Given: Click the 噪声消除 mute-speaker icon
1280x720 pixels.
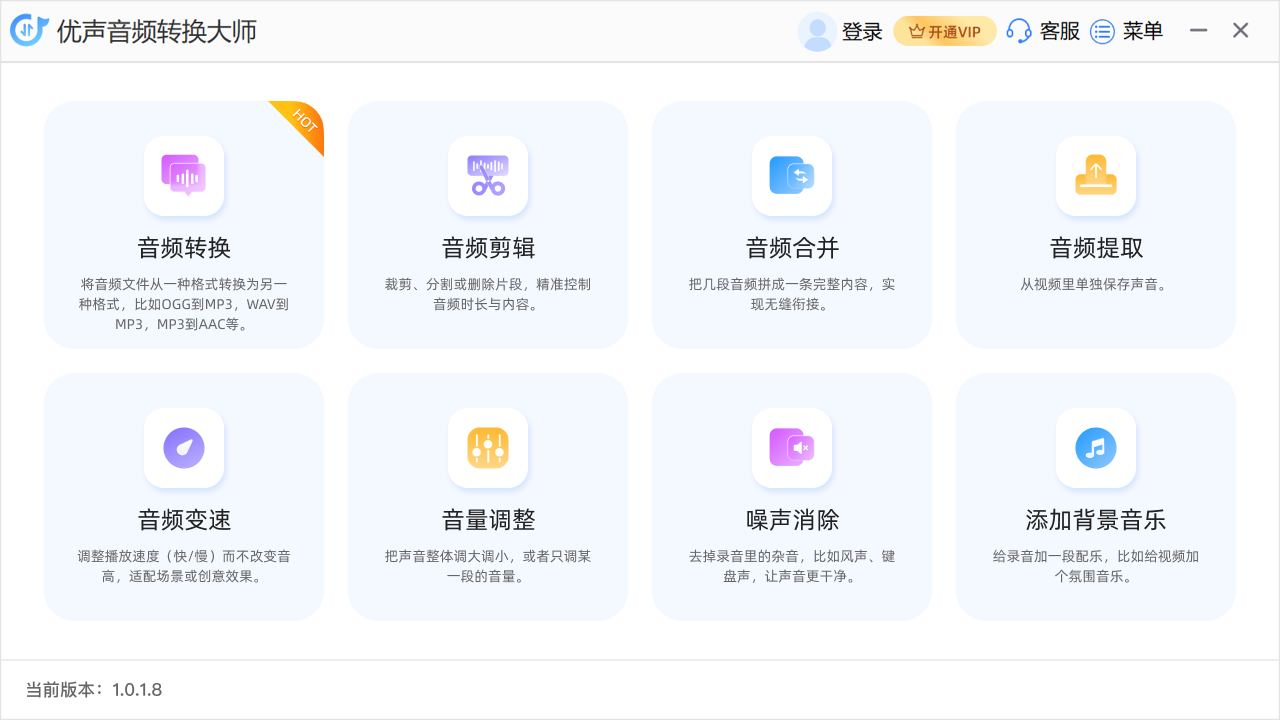Looking at the screenshot, I should [792, 448].
